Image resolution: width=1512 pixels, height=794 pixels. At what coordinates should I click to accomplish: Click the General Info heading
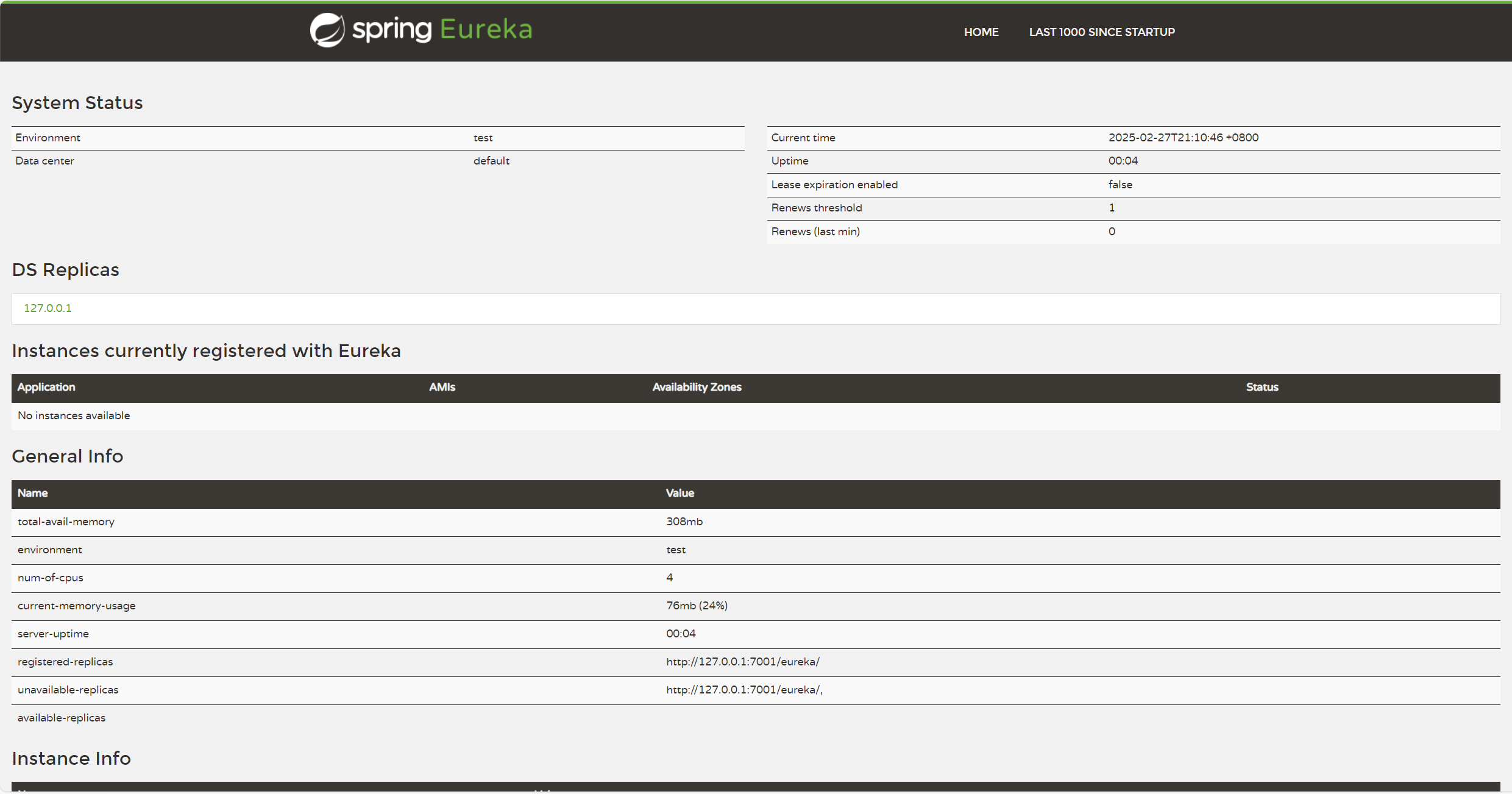[x=68, y=456]
